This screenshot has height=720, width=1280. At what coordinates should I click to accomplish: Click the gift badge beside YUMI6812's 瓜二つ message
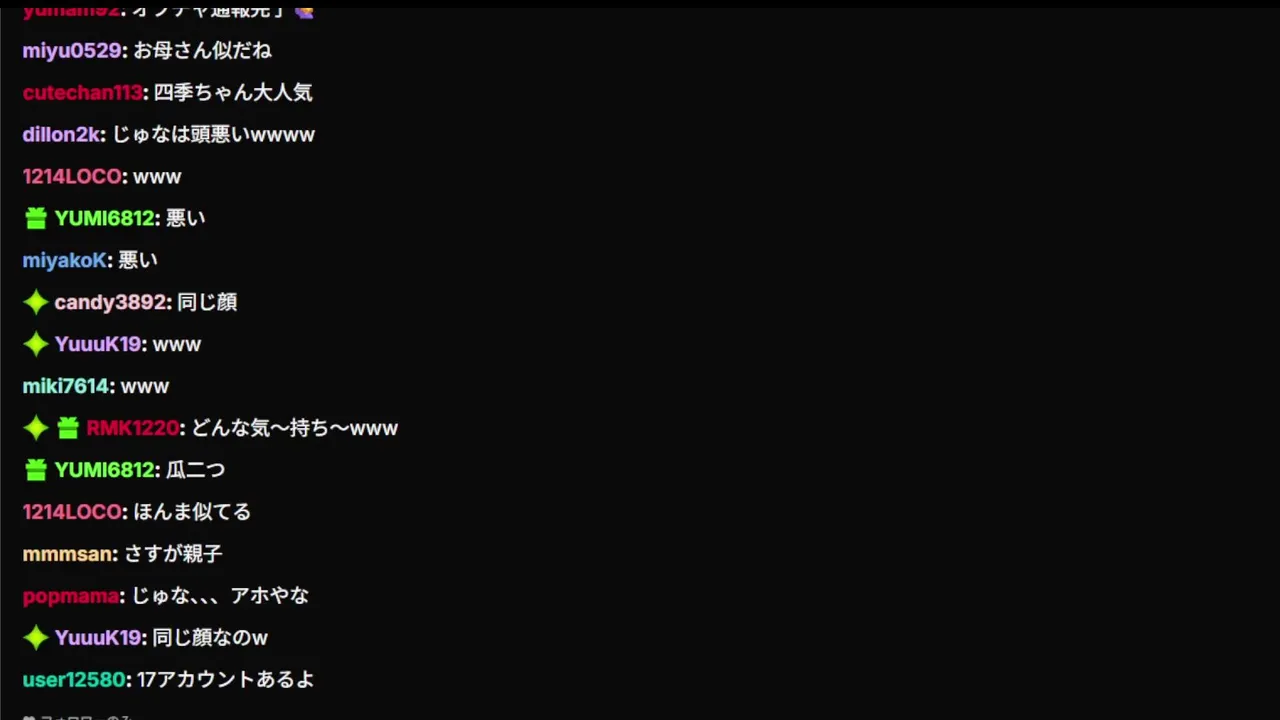[x=36, y=470]
